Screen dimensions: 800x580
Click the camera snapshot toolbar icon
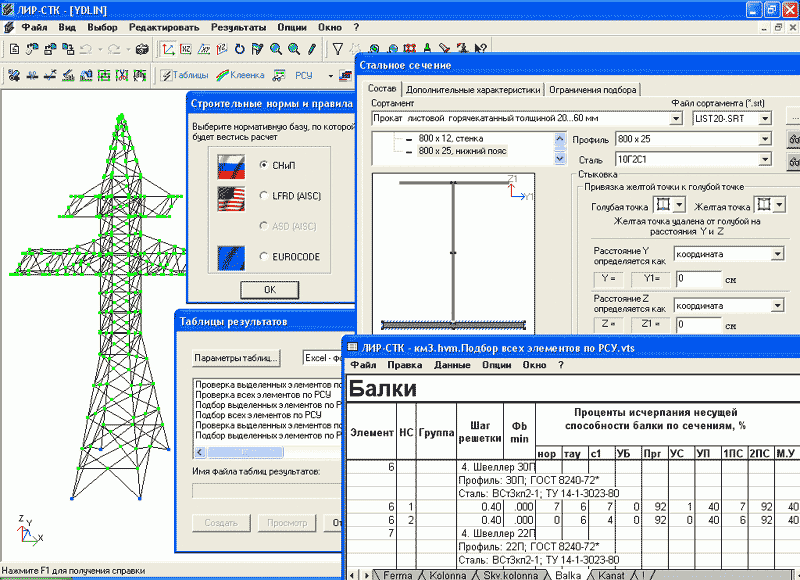click(142, 49)
